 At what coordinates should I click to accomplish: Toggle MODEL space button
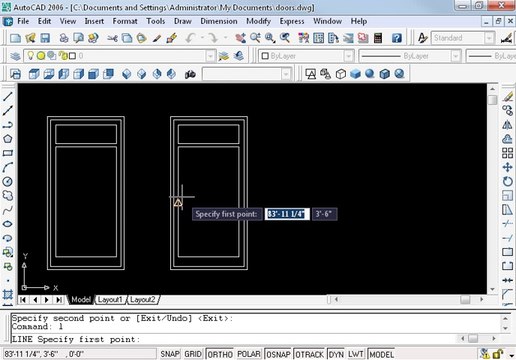click(382, 354)
